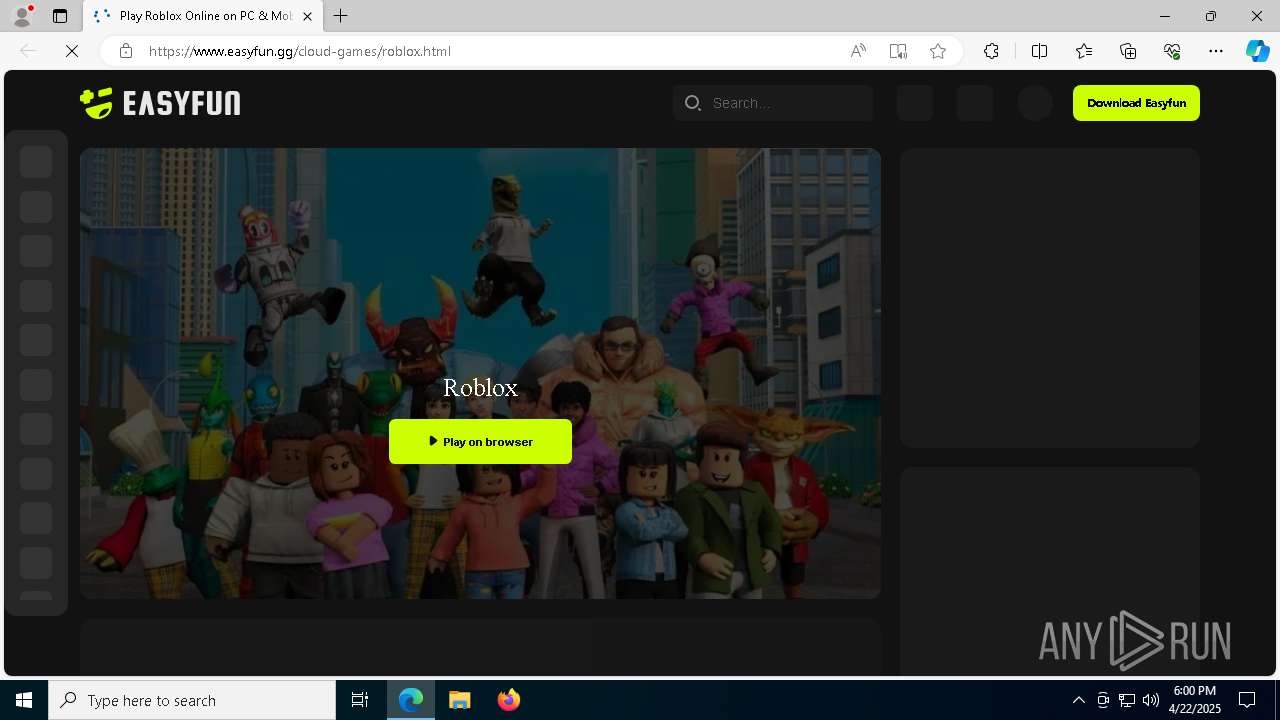Screen dimensions: 1280x720
Task: Select the Play Roblox Online tab
Action: [x=203, y=16]
